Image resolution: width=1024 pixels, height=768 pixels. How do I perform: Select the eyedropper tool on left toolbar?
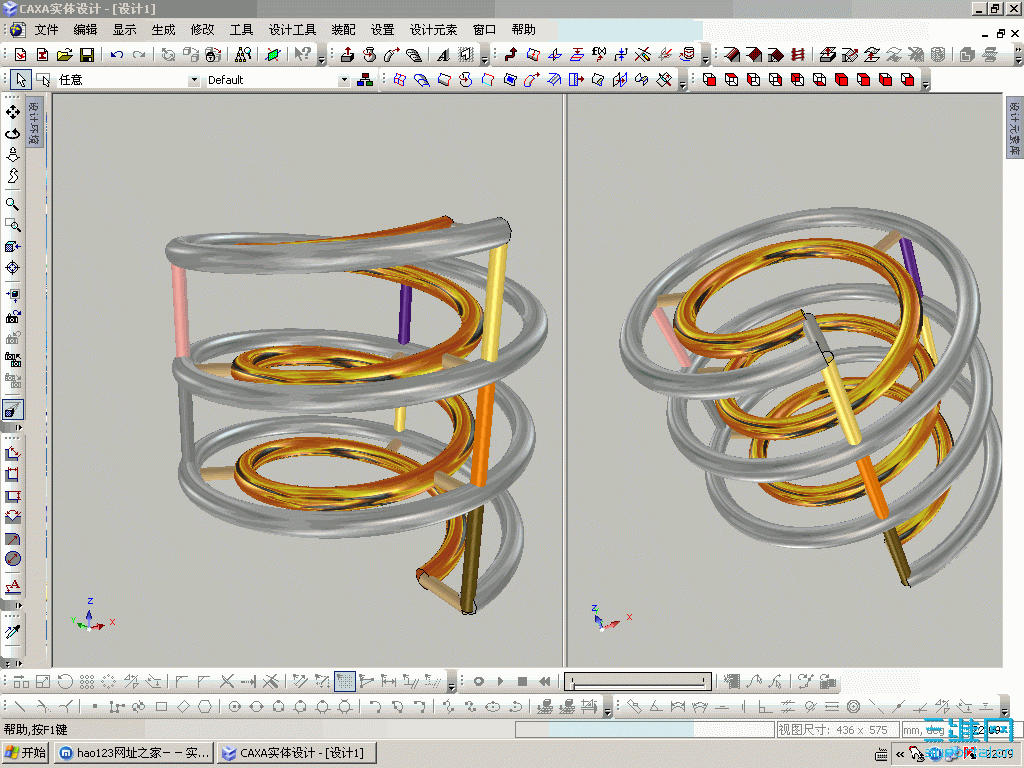12,631
